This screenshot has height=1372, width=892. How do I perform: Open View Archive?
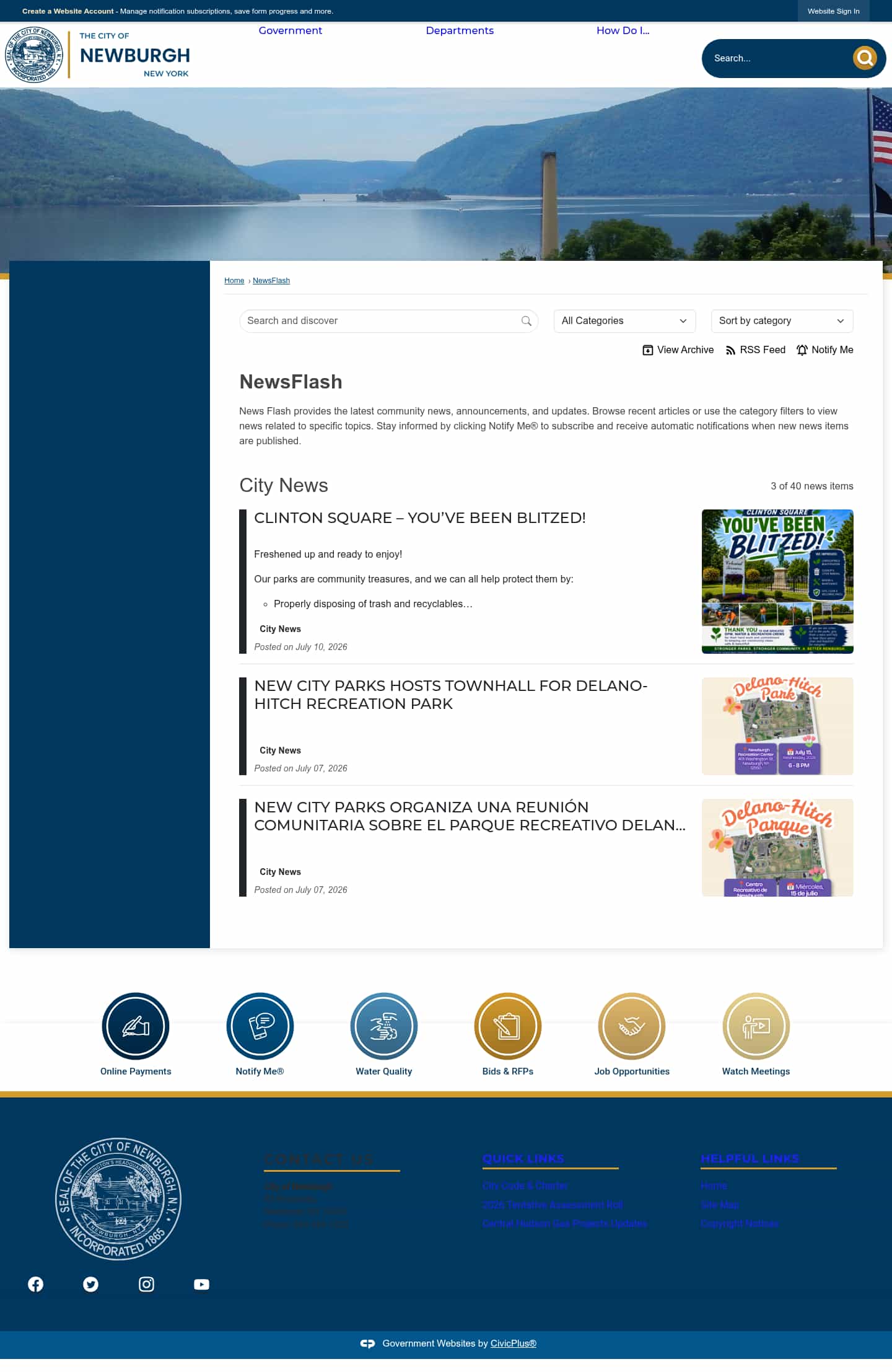click(x=678, y=350)
